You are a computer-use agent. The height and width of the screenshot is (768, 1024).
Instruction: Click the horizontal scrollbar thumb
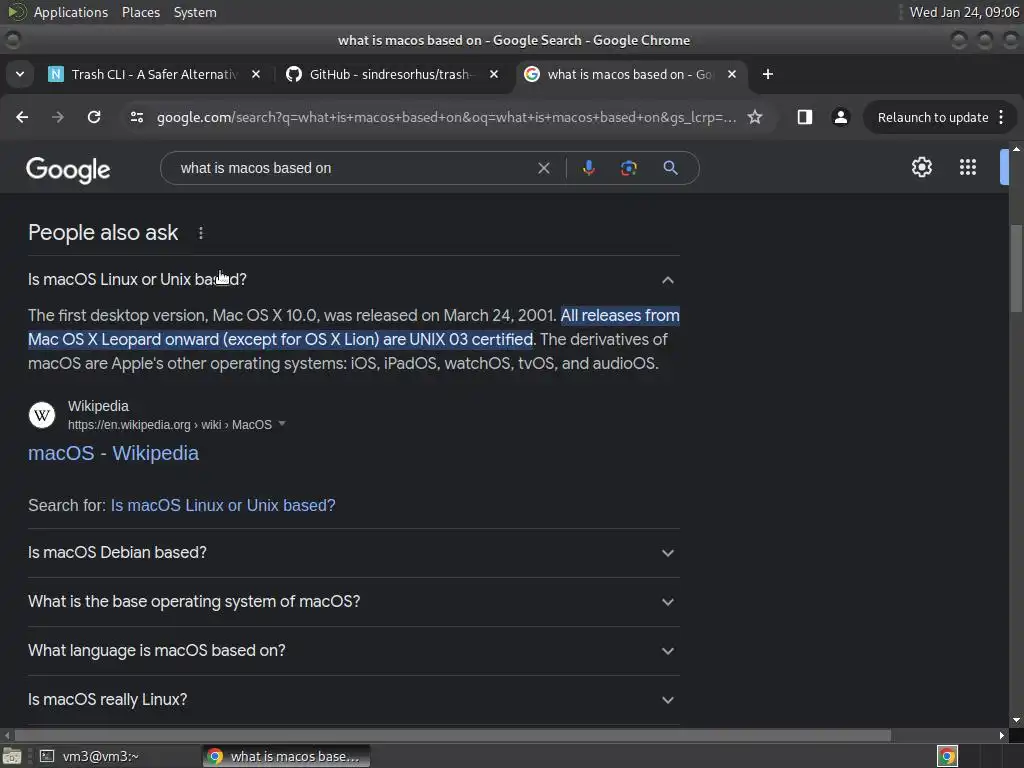tap(453, 735)
